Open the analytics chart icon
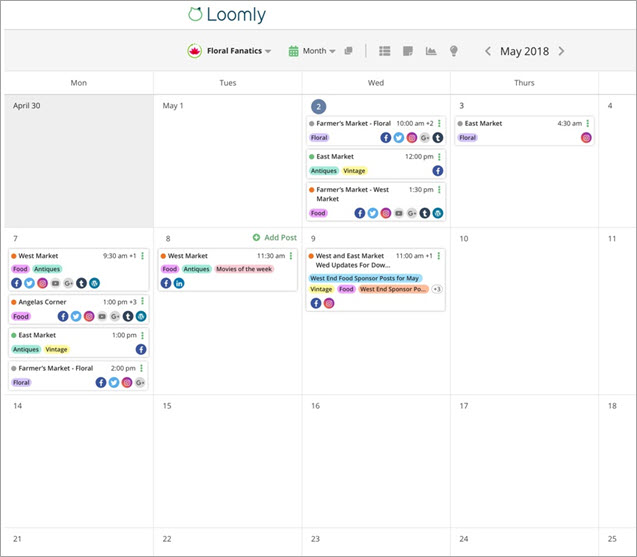Image resolution: width=637 pixels, height=557 pixels. 431,51
